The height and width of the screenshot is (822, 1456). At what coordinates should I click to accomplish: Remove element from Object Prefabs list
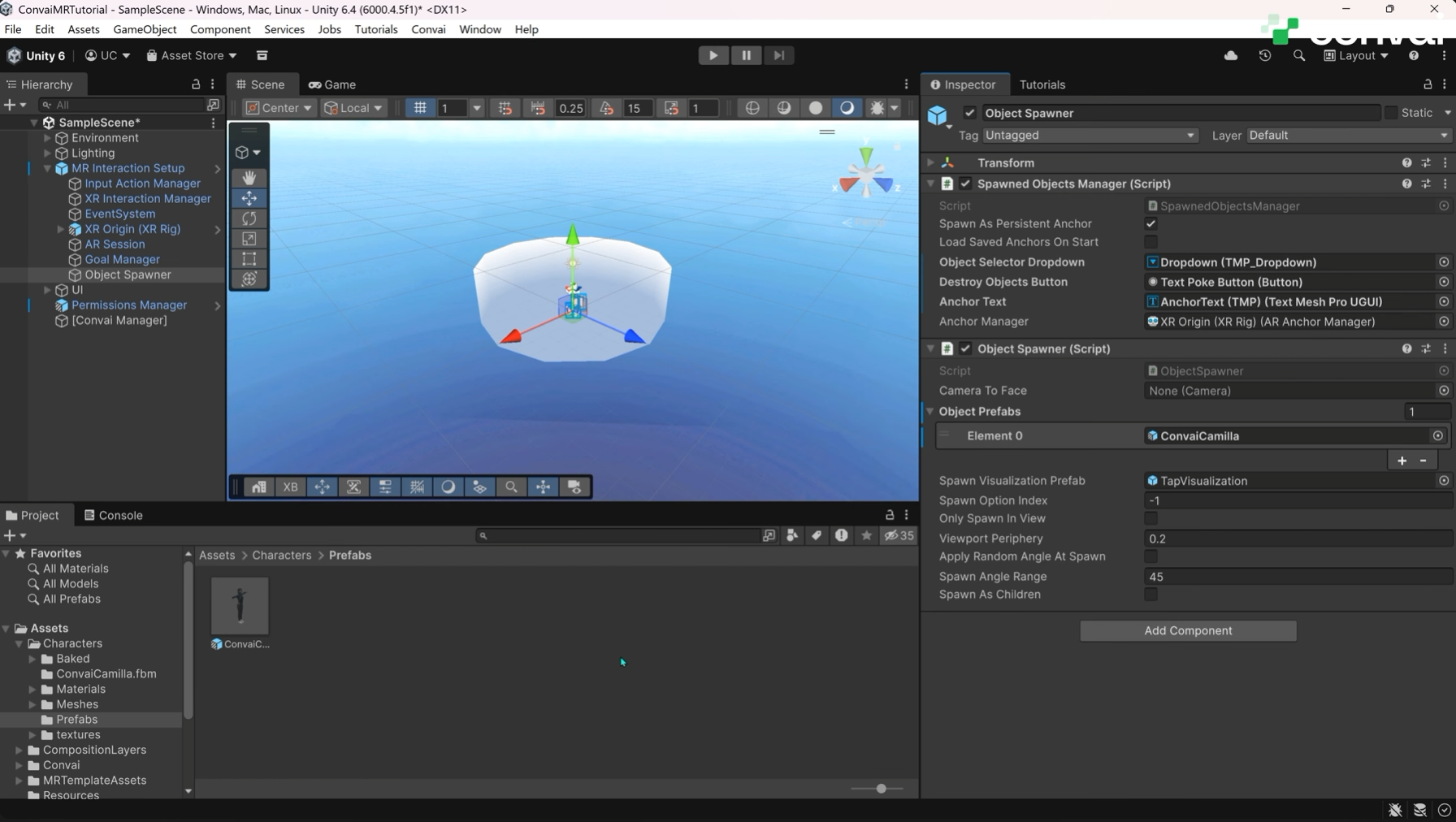(x=1423, y=461)
